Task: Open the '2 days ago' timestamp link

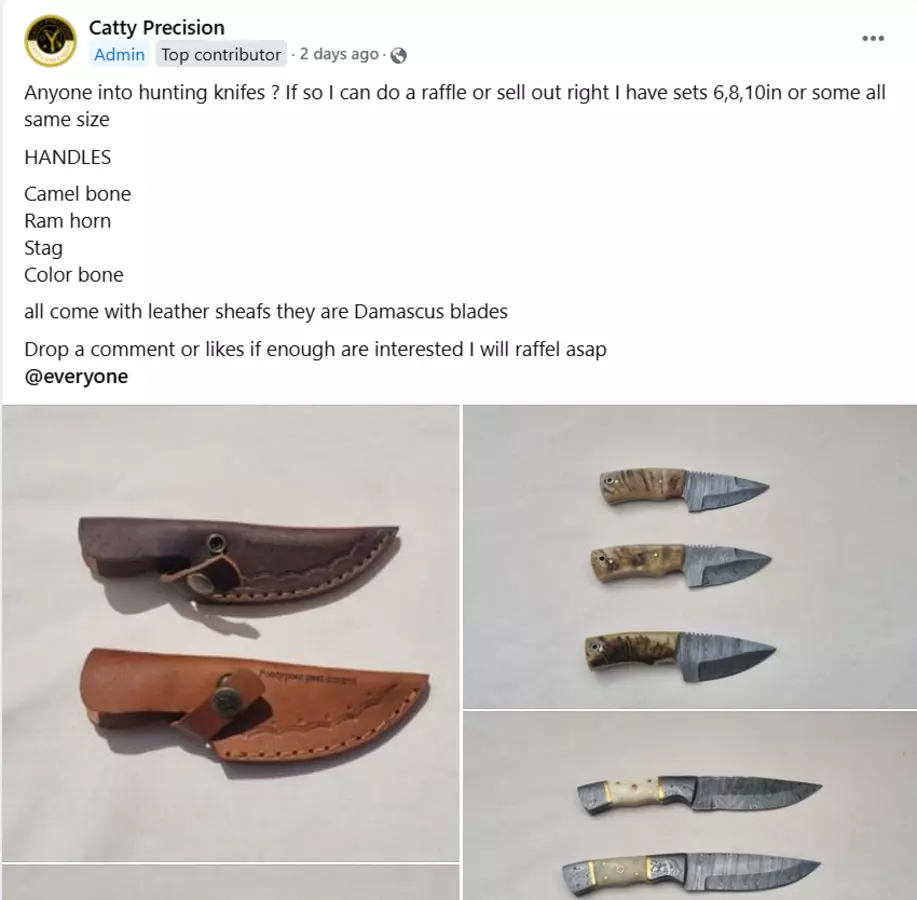Action: [x=339, y=54]
